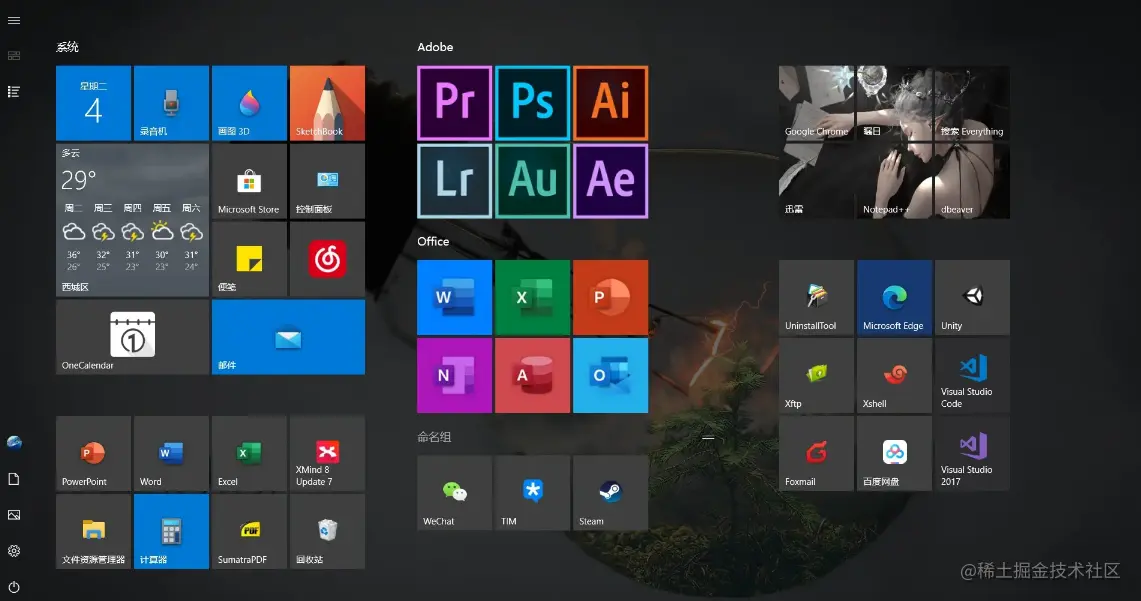Launch the tile labeled Word

coord(171,453)
